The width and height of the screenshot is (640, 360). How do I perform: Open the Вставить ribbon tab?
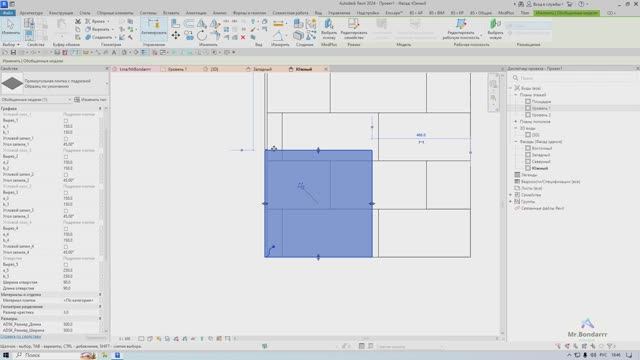(171, 13)
